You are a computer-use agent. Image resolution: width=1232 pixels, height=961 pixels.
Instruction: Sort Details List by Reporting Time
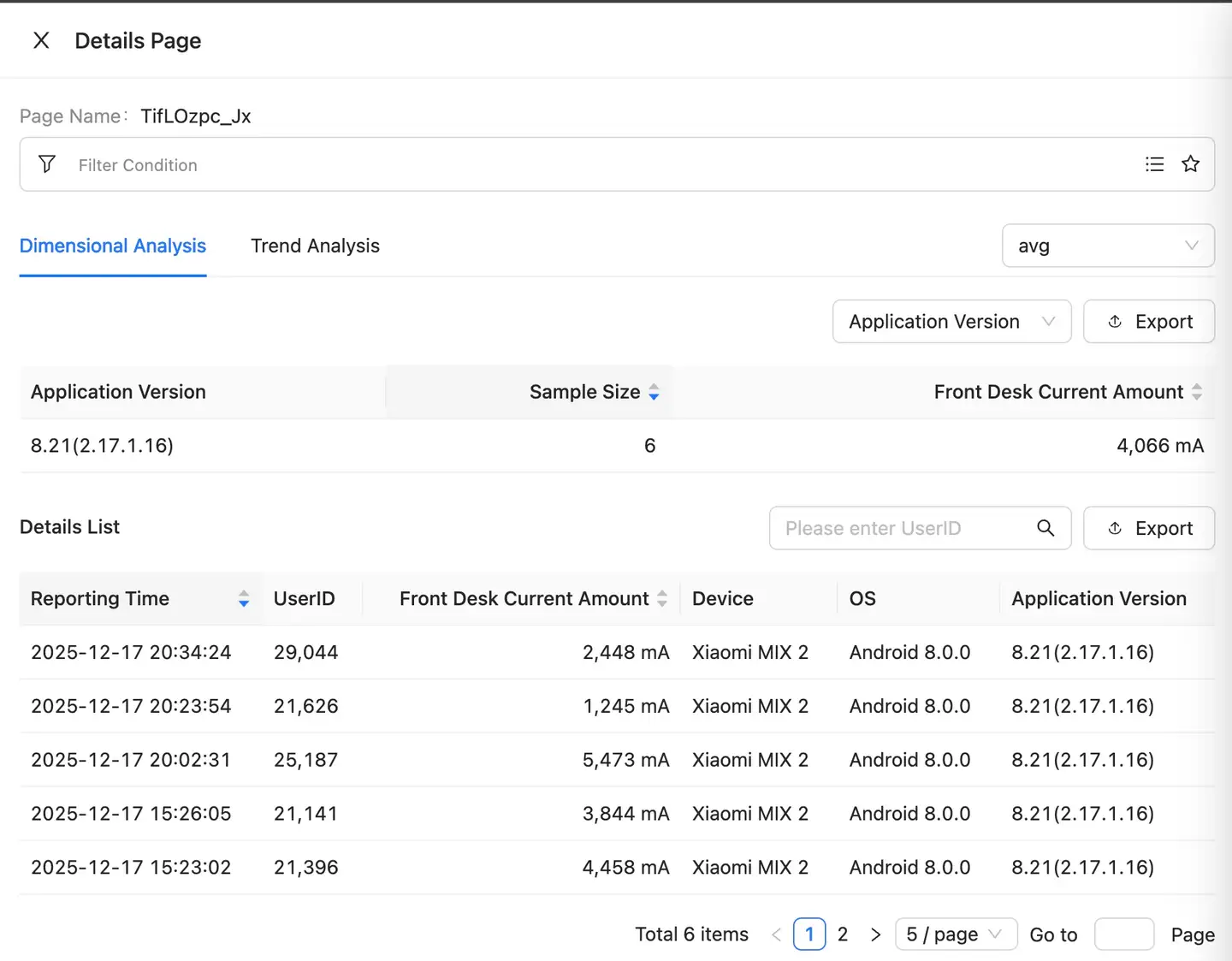[244, 599]
